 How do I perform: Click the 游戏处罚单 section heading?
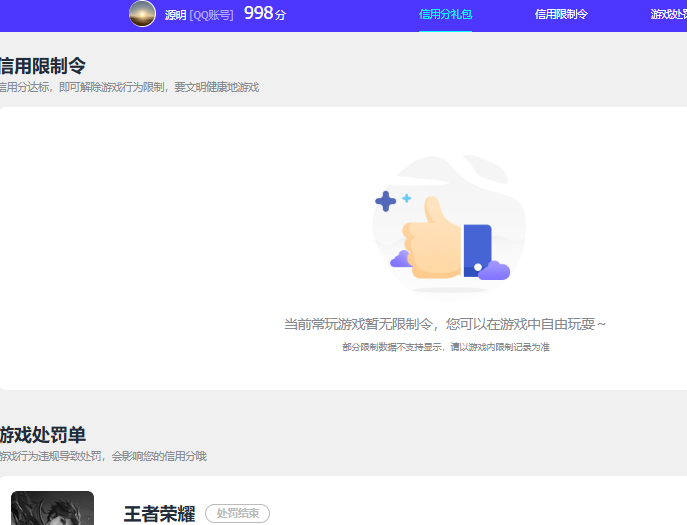[42, 435]
